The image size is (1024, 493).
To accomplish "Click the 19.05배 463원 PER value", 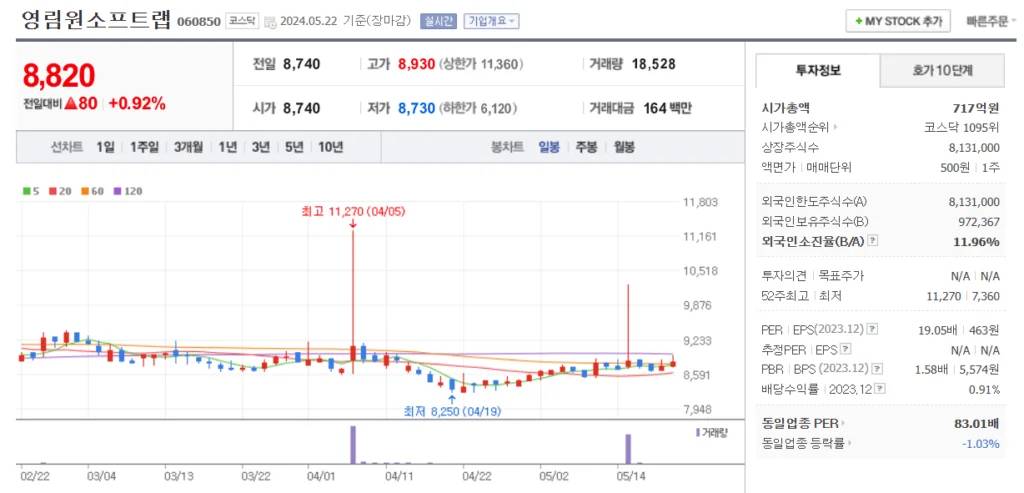I will click(x=959, y=330).
